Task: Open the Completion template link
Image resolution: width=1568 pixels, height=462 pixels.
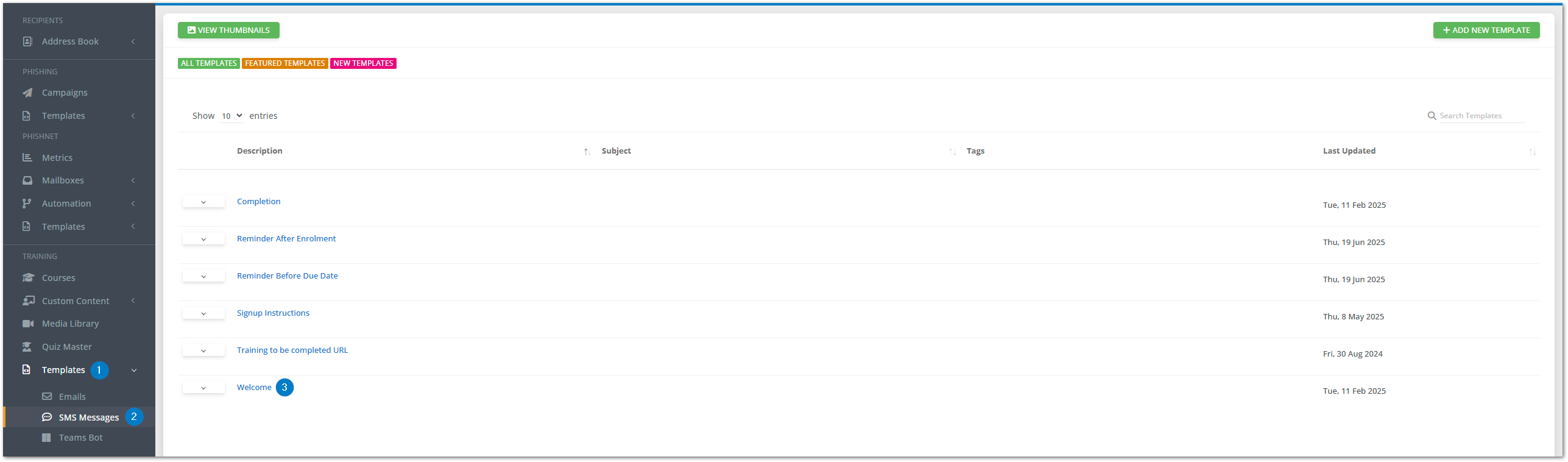Action: point(258,202)
